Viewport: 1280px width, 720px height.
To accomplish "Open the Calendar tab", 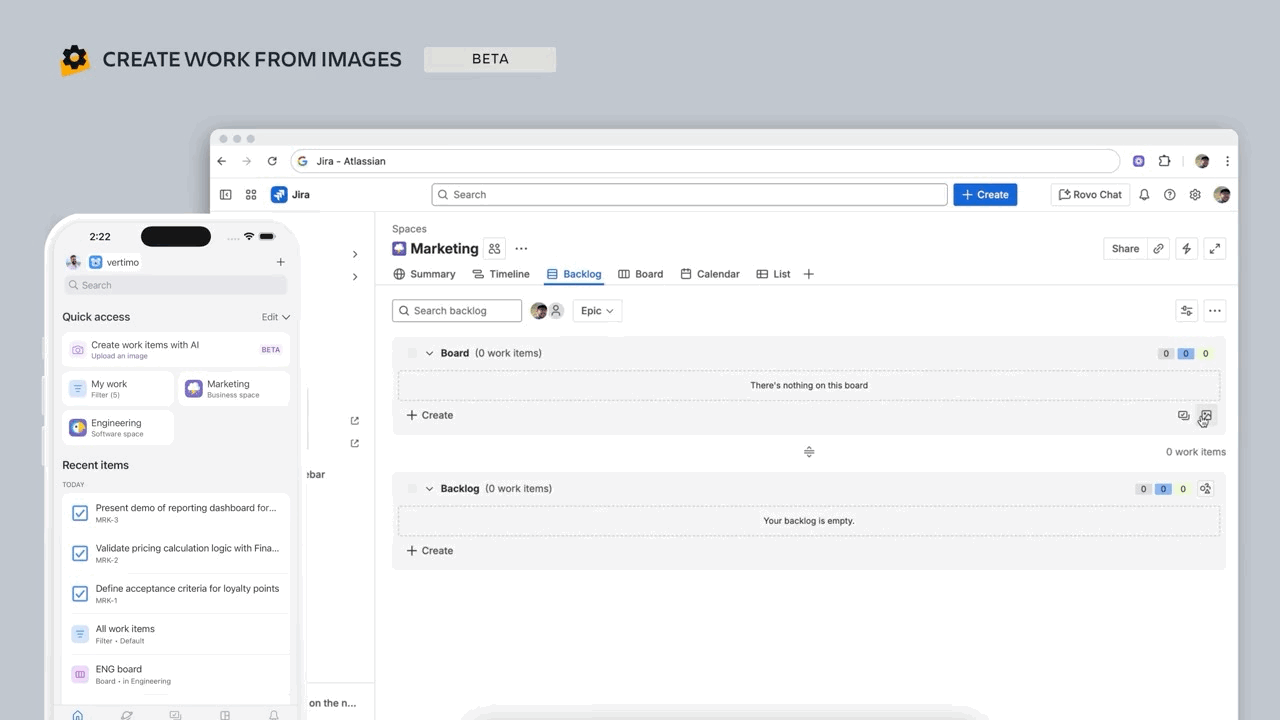I will pyautogui.click(x=710, y=274).
